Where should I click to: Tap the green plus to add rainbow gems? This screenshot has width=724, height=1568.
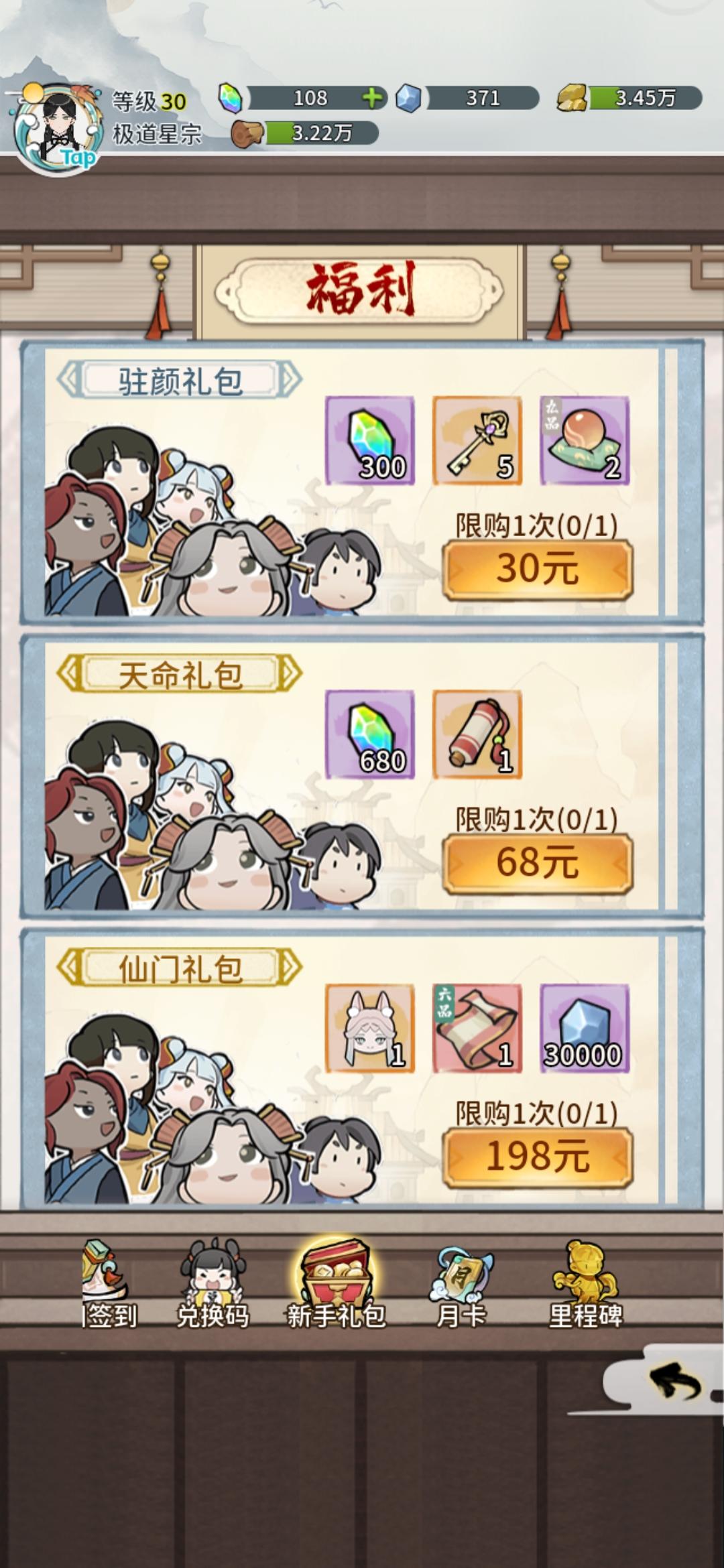click(373, 98)
